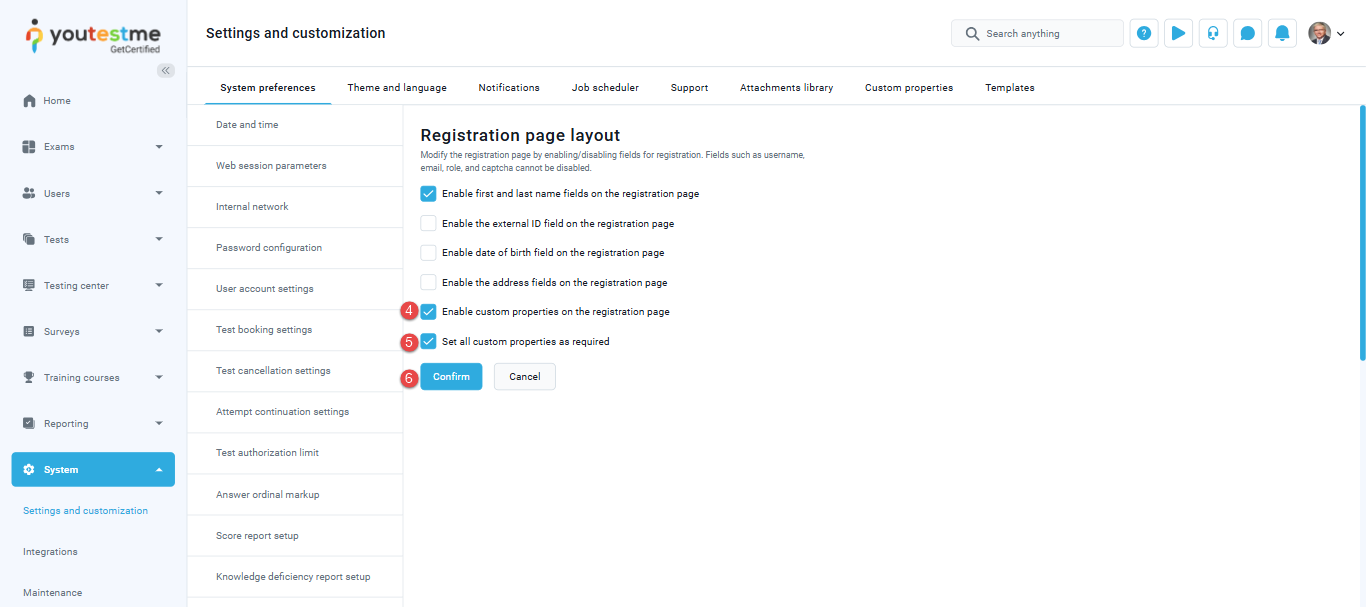
Task: Click the Confirm button
Action: coord(451,377)
